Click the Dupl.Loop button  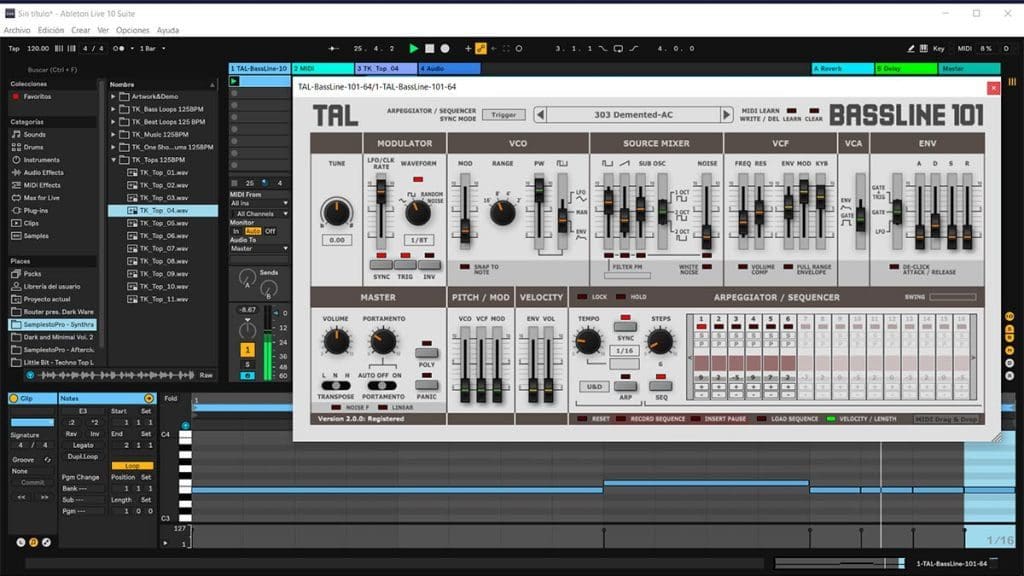pyautogui.click(x=83, y=456)
